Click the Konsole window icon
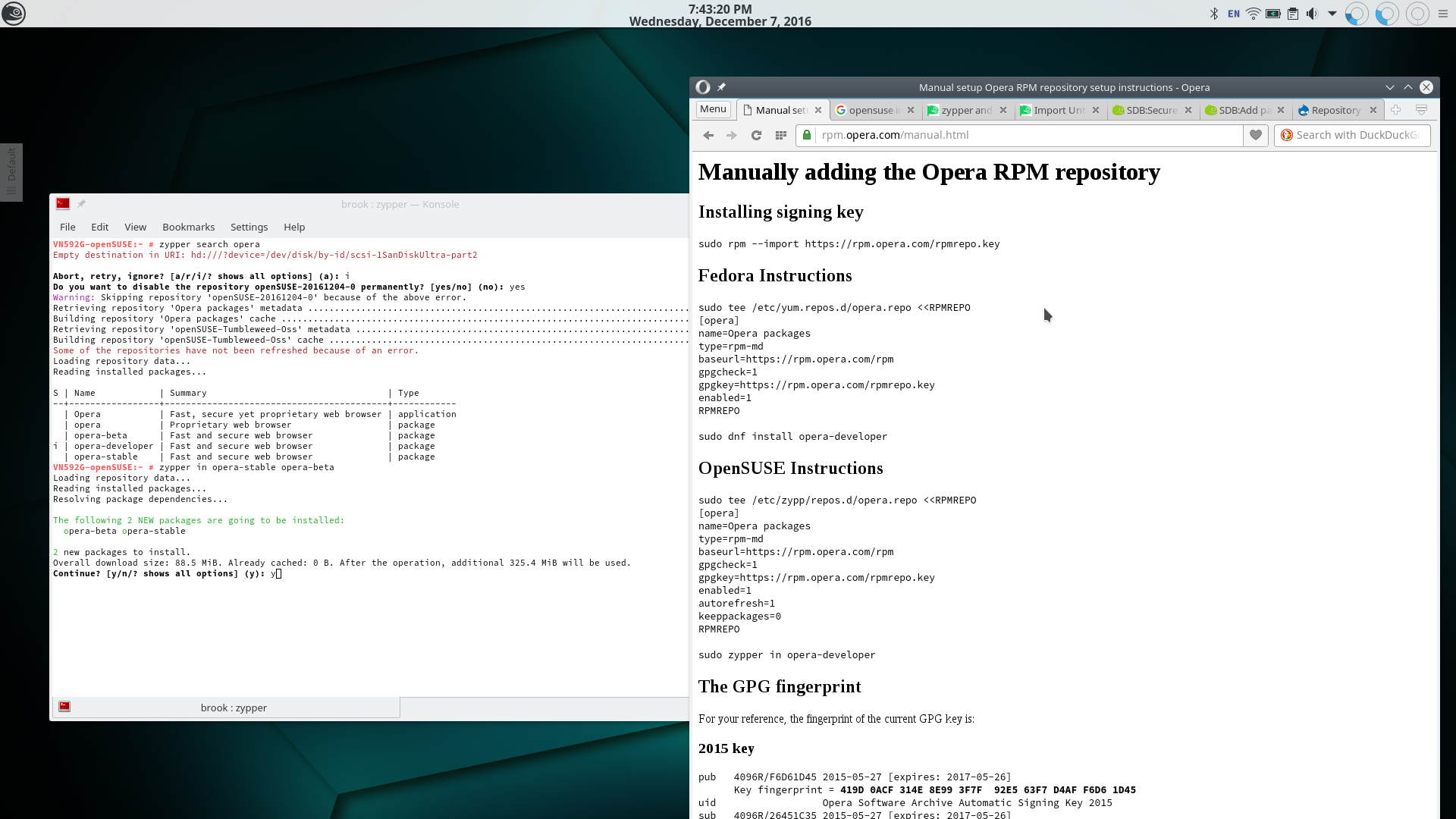Image resolution: width=1456 pixels, height=819 pixels. 63,204
